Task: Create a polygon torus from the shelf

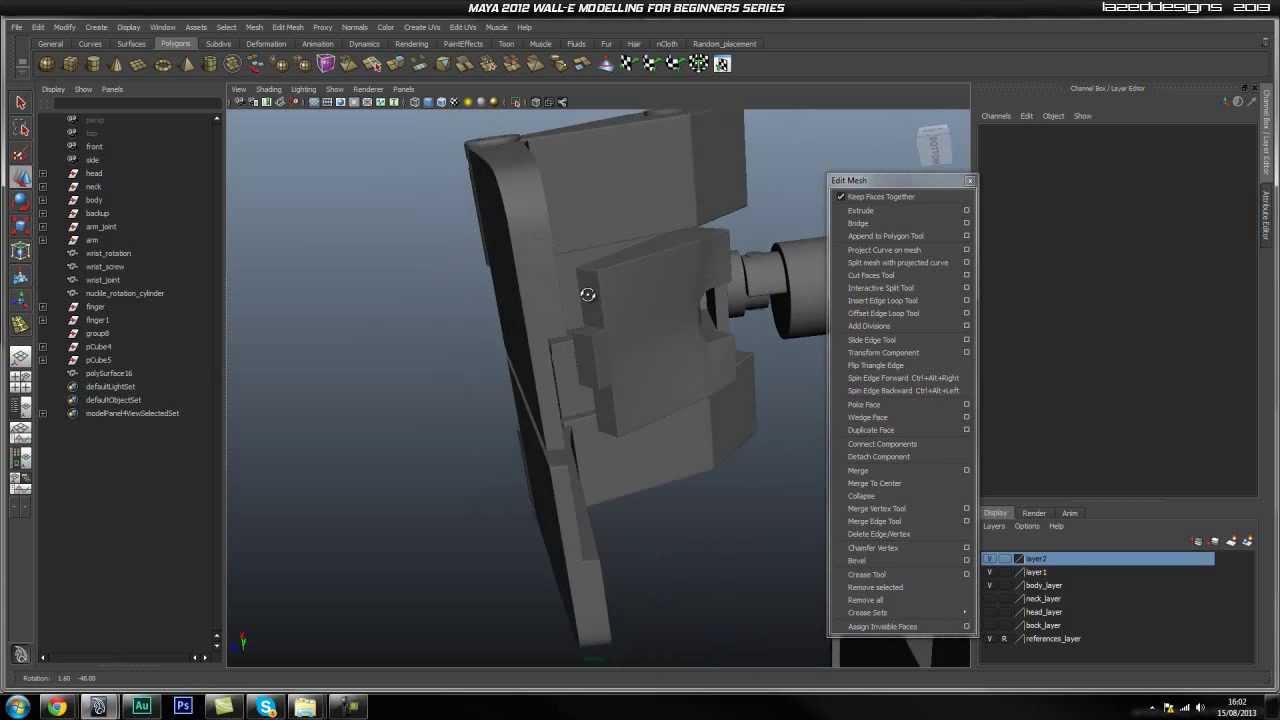Action: click(x=163, y=64)
